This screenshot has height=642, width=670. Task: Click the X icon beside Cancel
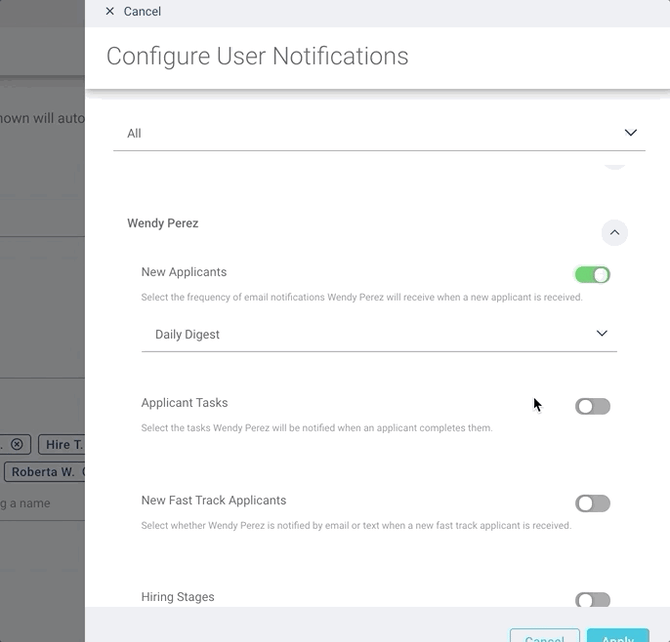point(110,11)
